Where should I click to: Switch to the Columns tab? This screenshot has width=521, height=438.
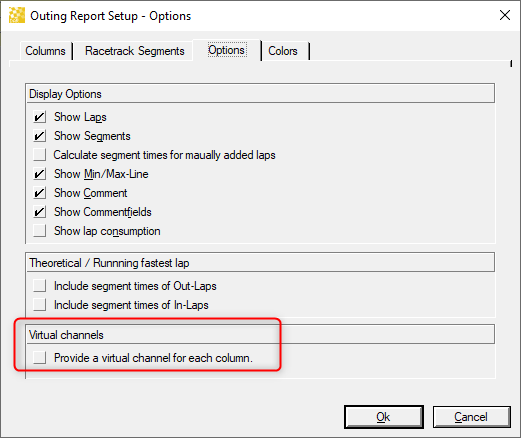point(45,51)
